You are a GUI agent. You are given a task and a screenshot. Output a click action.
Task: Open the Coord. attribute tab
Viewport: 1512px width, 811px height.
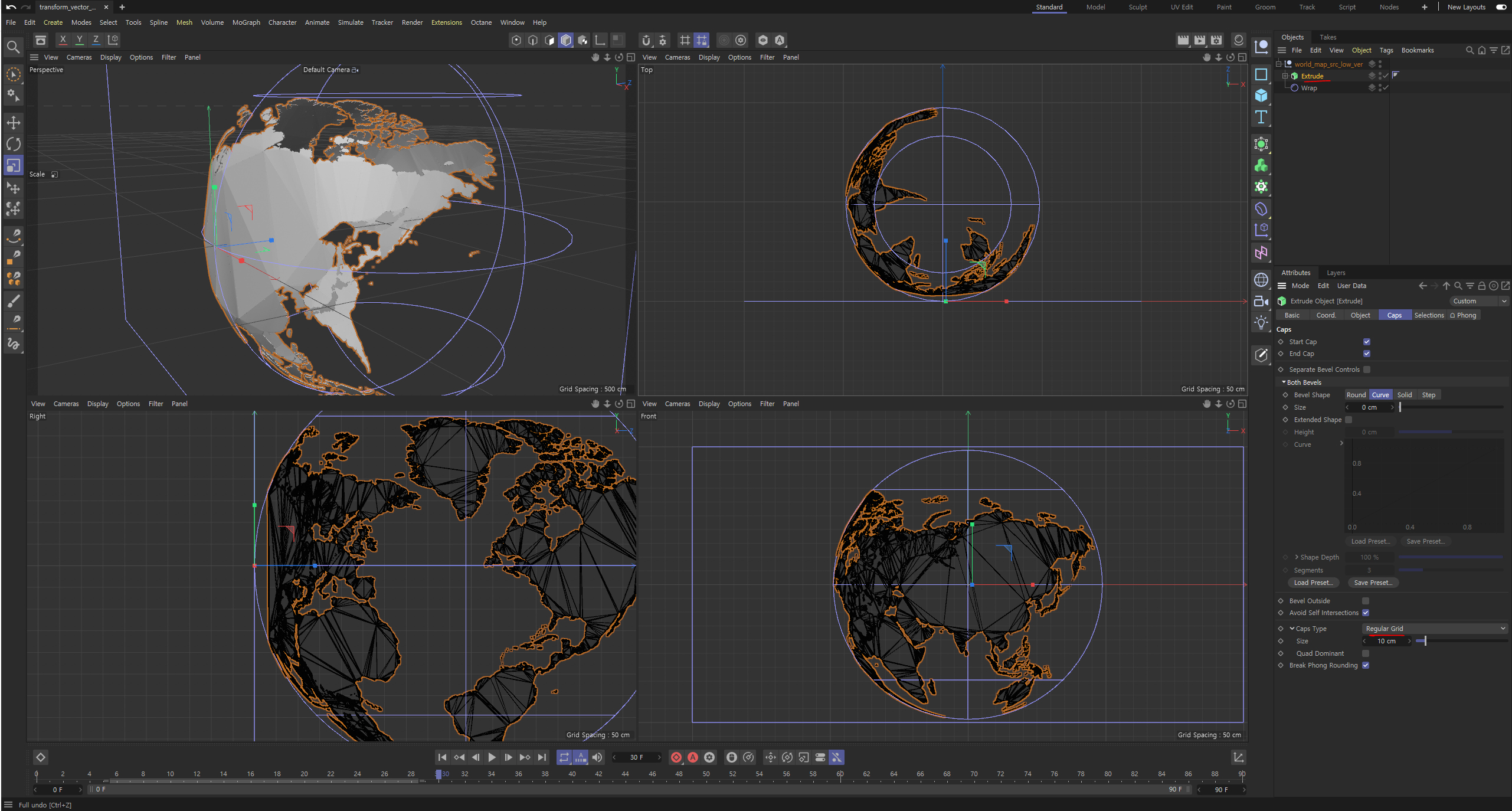point(1326,315)
